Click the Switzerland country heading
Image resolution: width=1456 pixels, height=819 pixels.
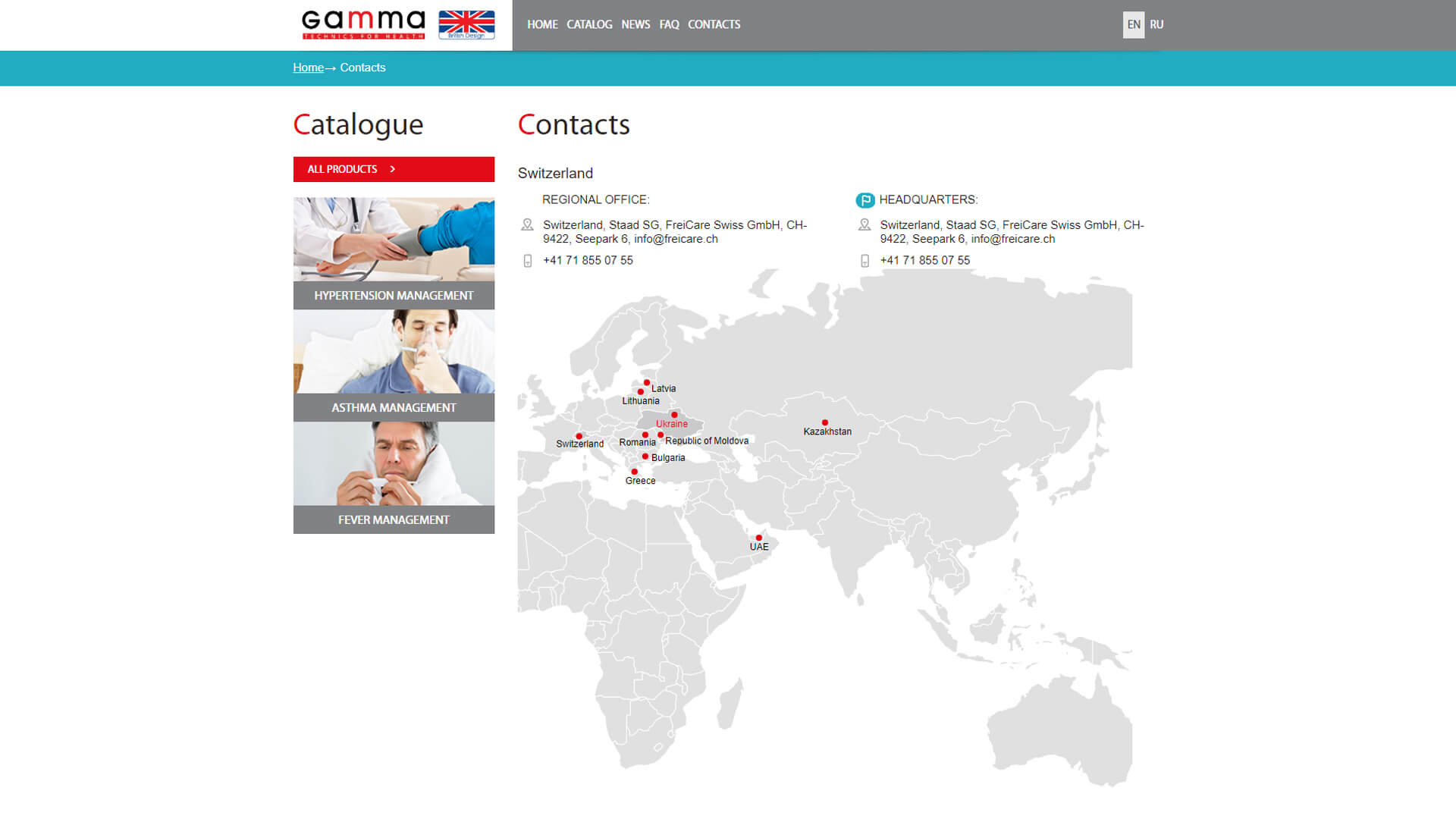click(x=555, y=173)
